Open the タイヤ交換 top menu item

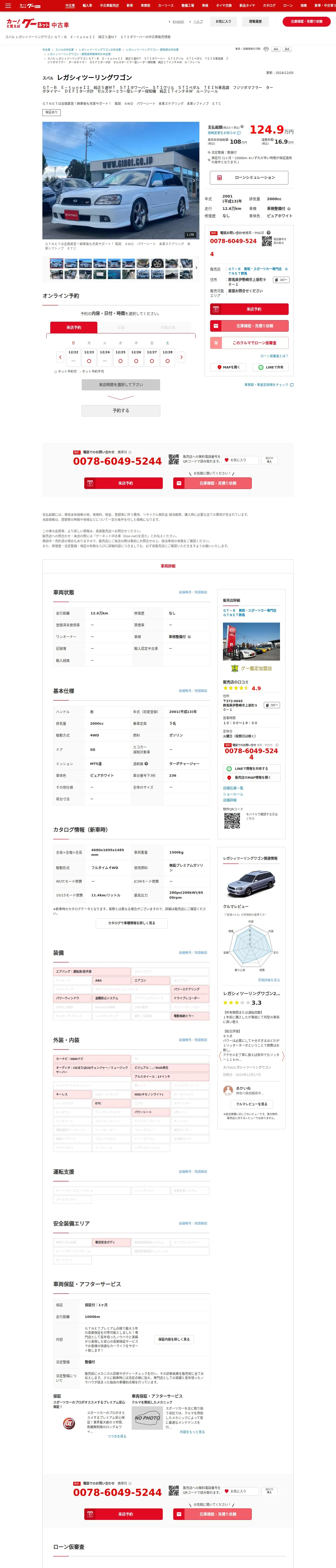click(x=224, y=5)
